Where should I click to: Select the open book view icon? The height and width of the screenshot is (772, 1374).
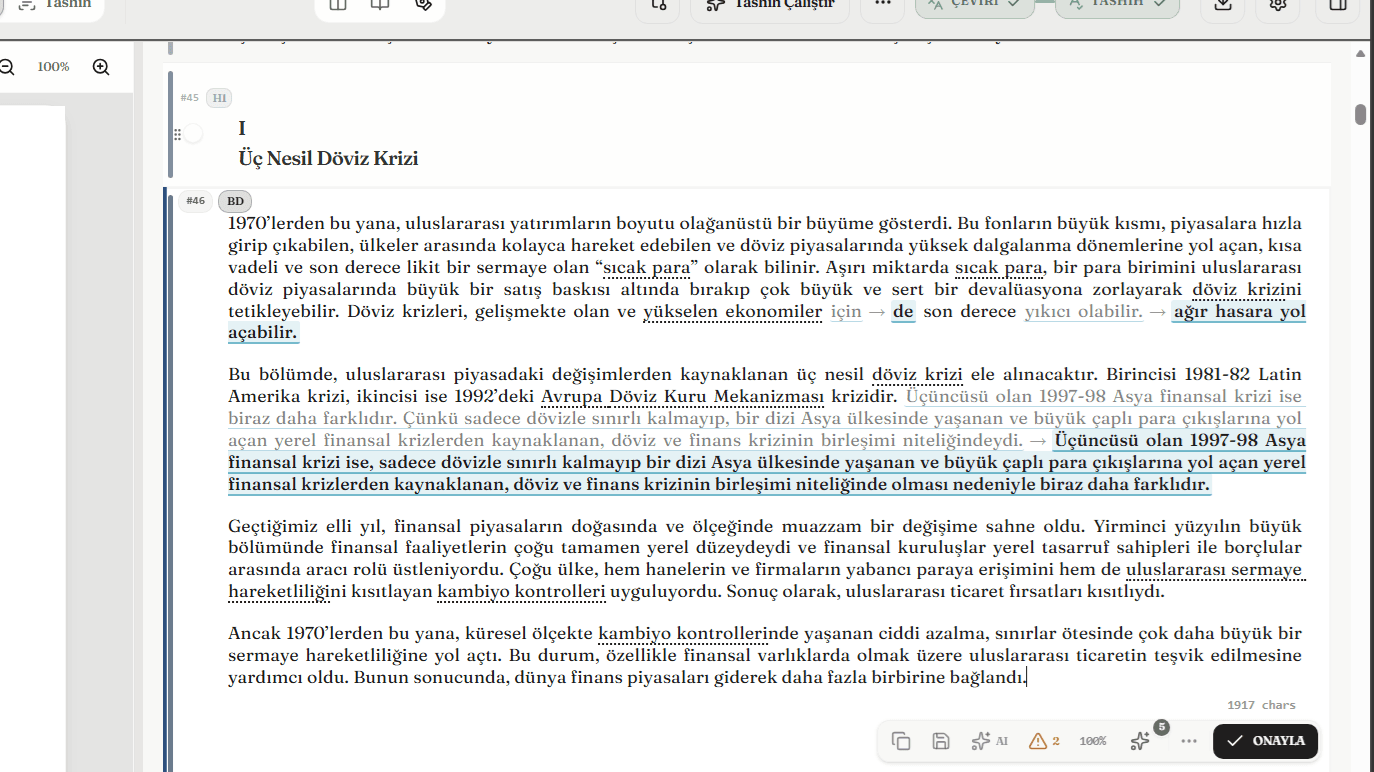coord(380,5)
